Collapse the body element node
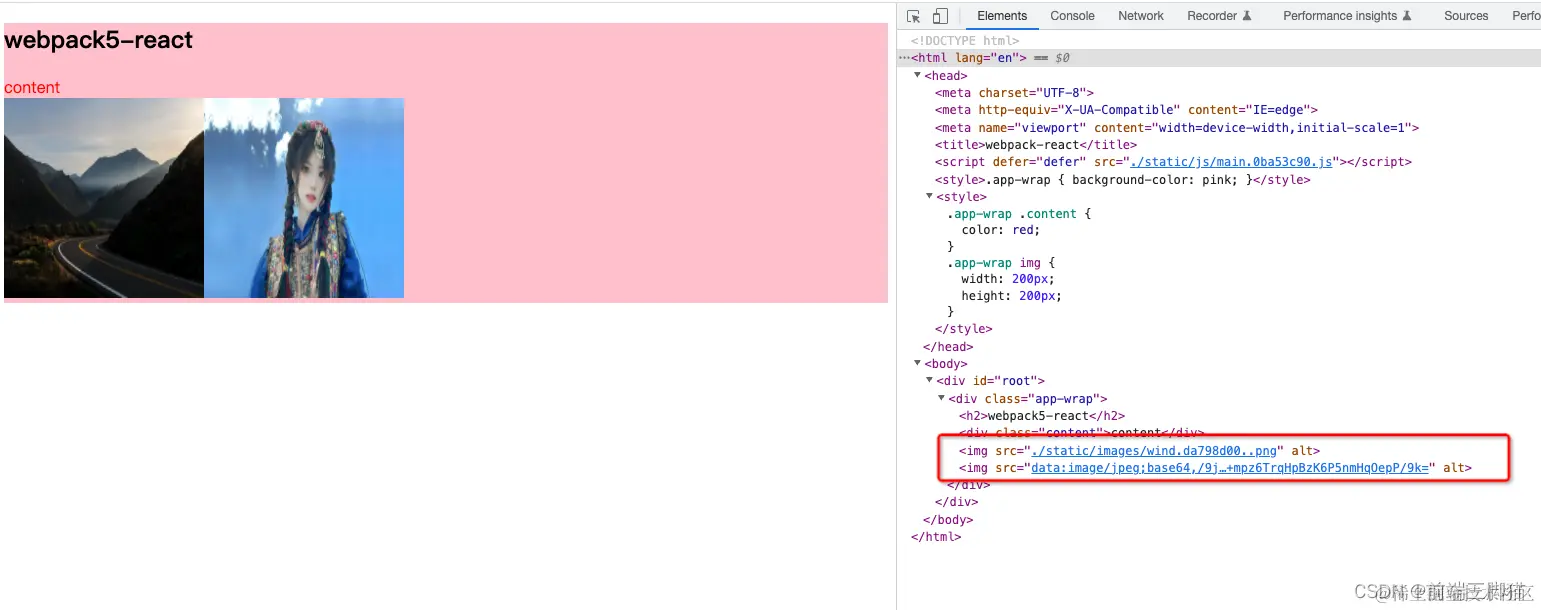 click(x=918, y=364)
